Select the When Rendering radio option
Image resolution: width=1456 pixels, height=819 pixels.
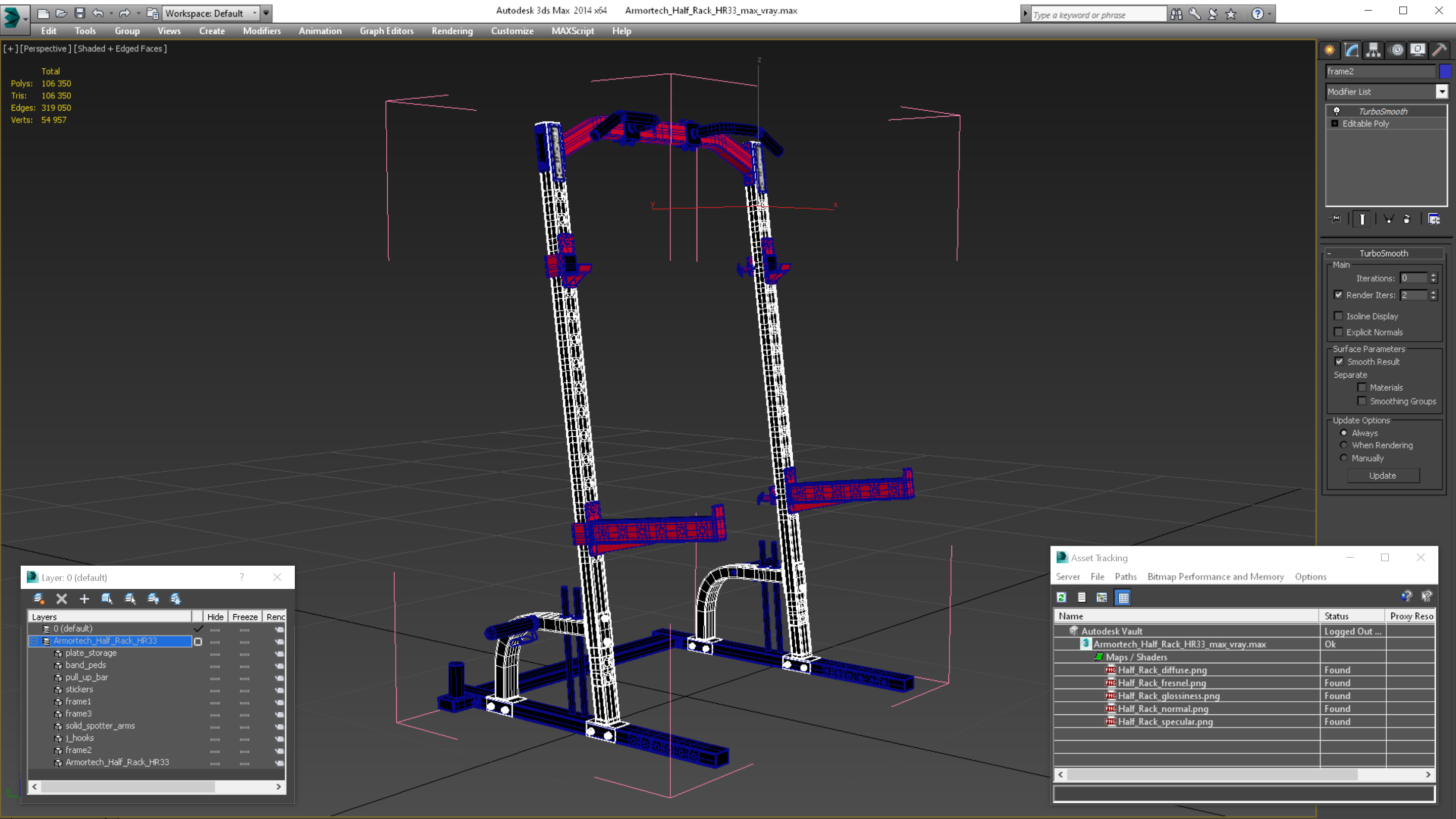pos(1344,445)
